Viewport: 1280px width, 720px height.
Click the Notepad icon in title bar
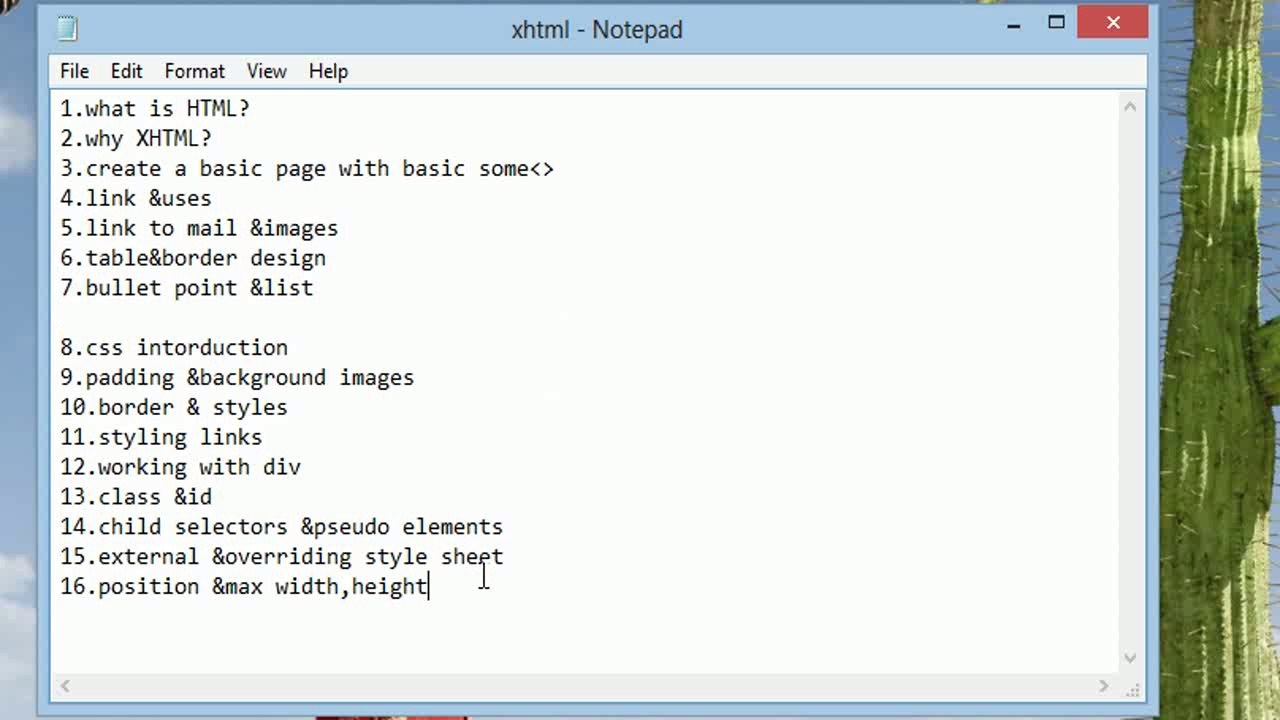pos(68,29)
